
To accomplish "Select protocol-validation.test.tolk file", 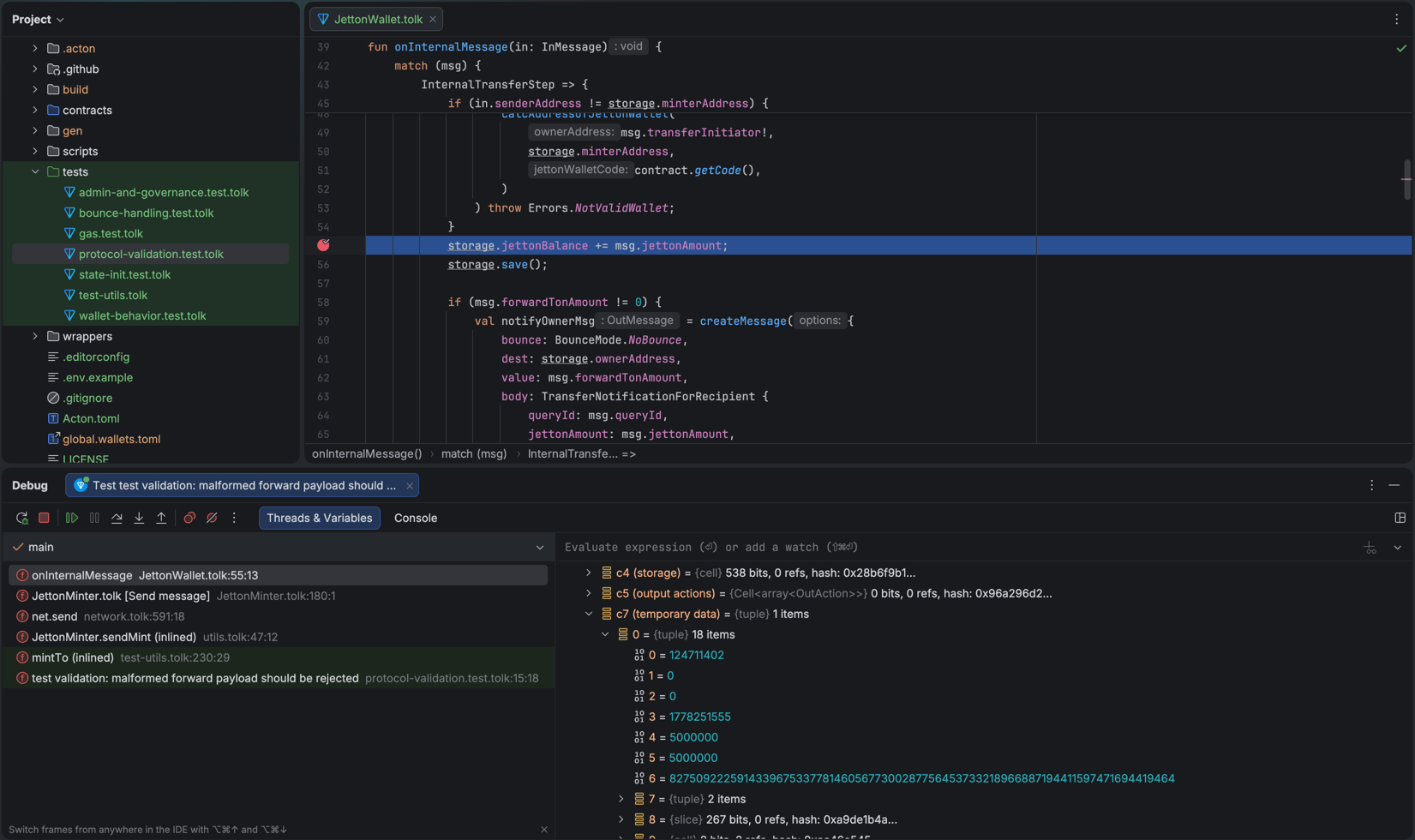I will (x=151, y=254).
